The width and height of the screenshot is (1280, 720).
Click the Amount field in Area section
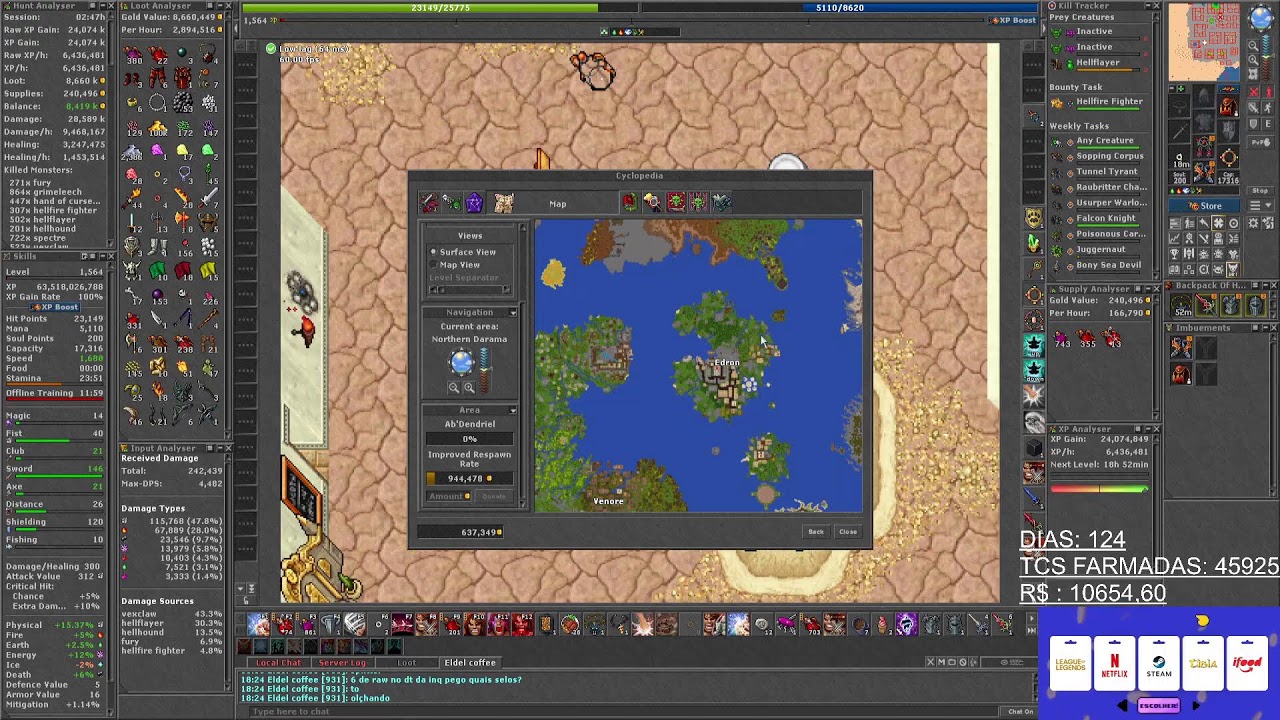click(452, 497)
